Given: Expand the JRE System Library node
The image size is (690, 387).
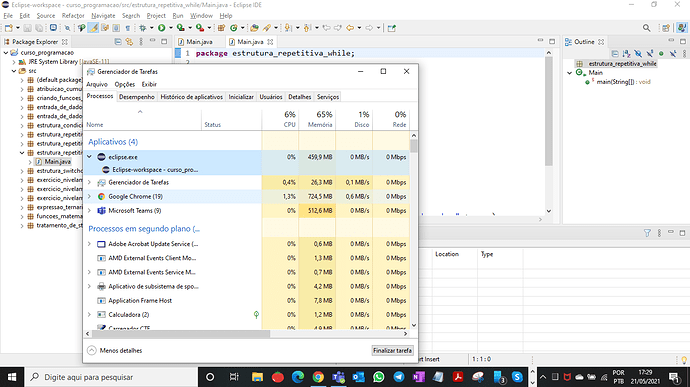Looking at the screenshot, I should [14, 62].
